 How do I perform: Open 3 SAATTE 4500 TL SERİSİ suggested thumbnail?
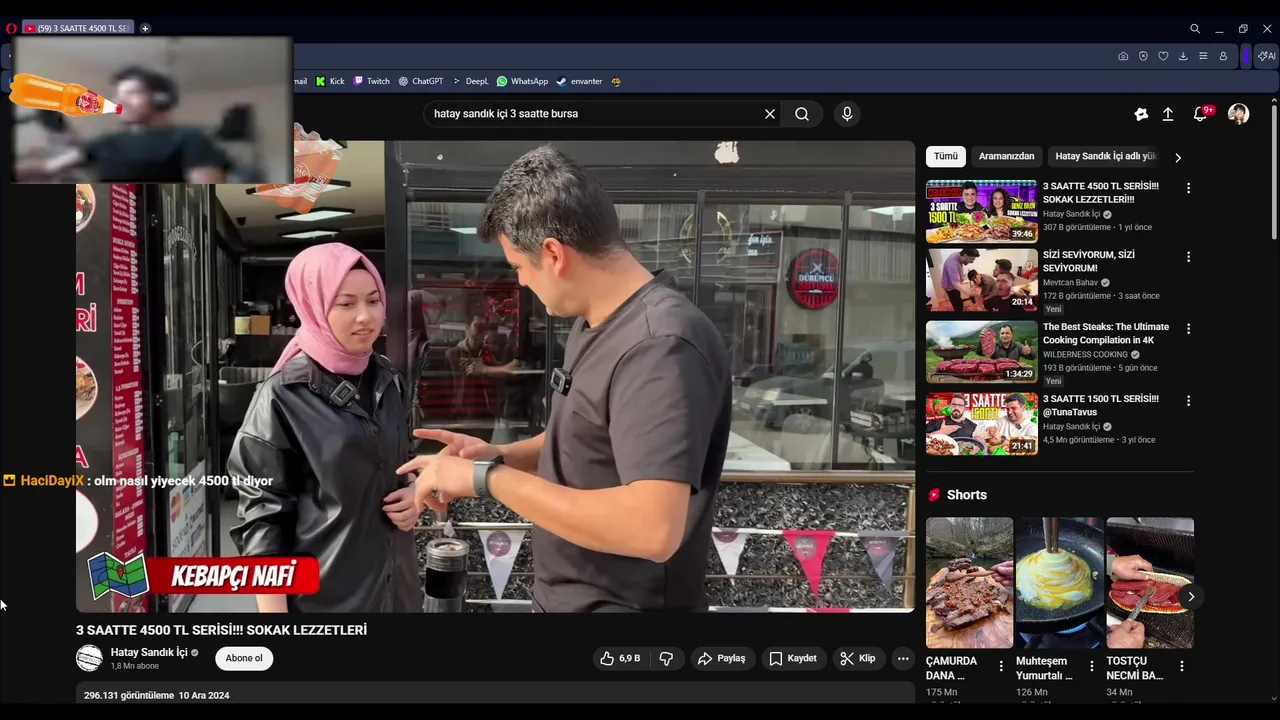coord(982,211)
